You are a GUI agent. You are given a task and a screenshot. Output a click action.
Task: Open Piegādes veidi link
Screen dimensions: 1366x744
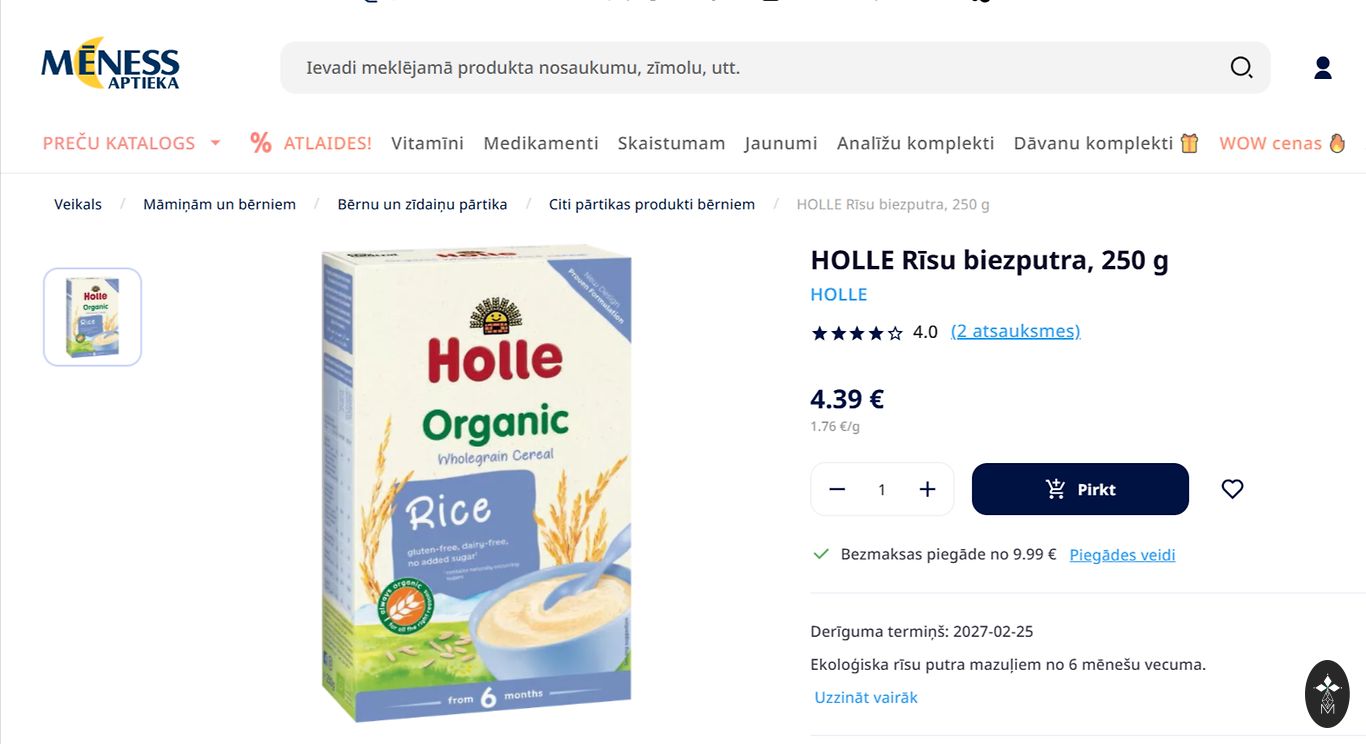click(x=1122, y=554)
